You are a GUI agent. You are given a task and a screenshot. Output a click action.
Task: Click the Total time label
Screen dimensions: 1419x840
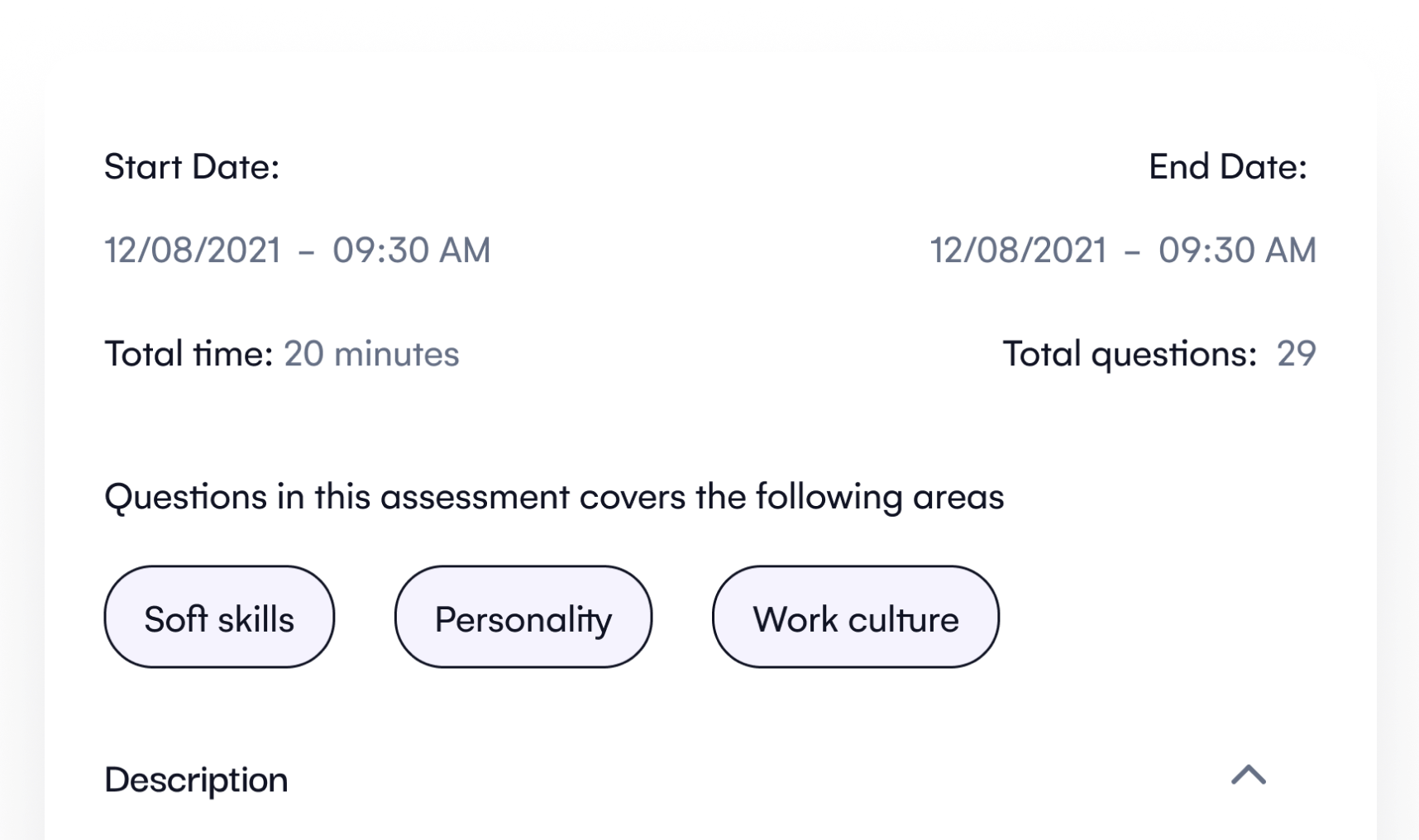189,354
